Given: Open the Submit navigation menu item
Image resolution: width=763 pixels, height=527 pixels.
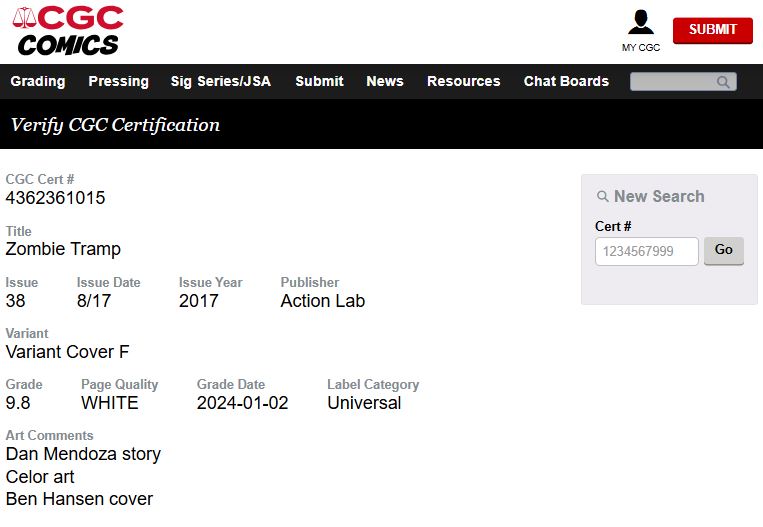Looking at the screenshot, I should (319, 81).
